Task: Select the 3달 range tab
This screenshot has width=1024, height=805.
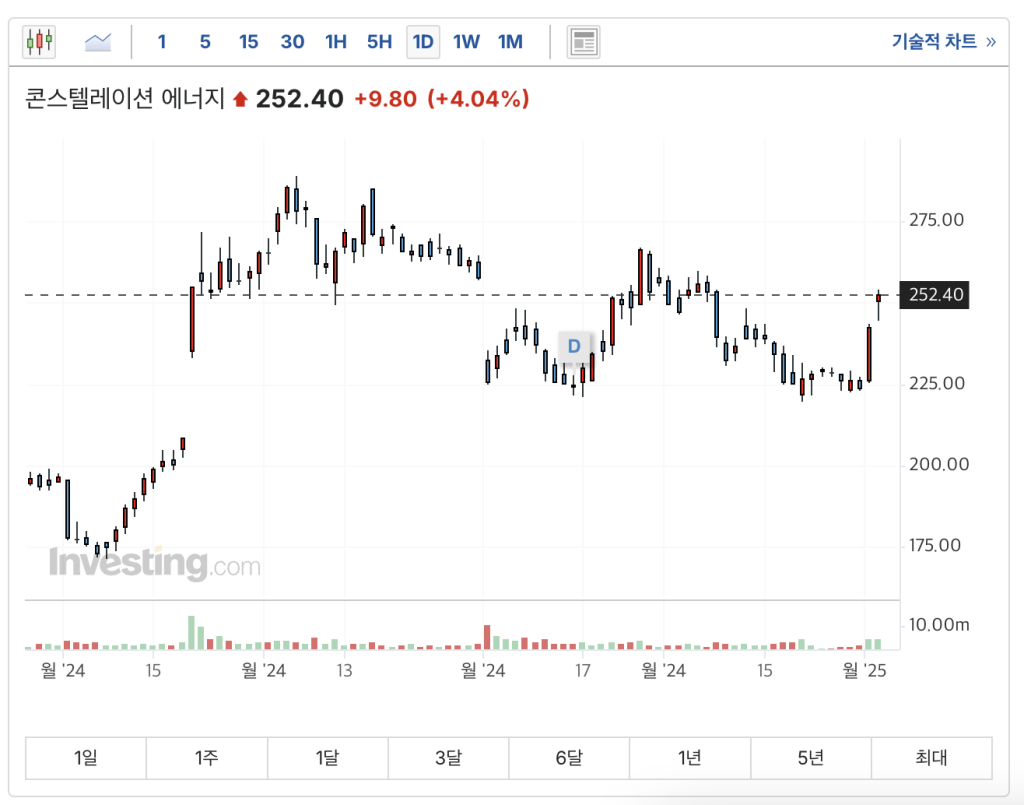Action: 448,758
